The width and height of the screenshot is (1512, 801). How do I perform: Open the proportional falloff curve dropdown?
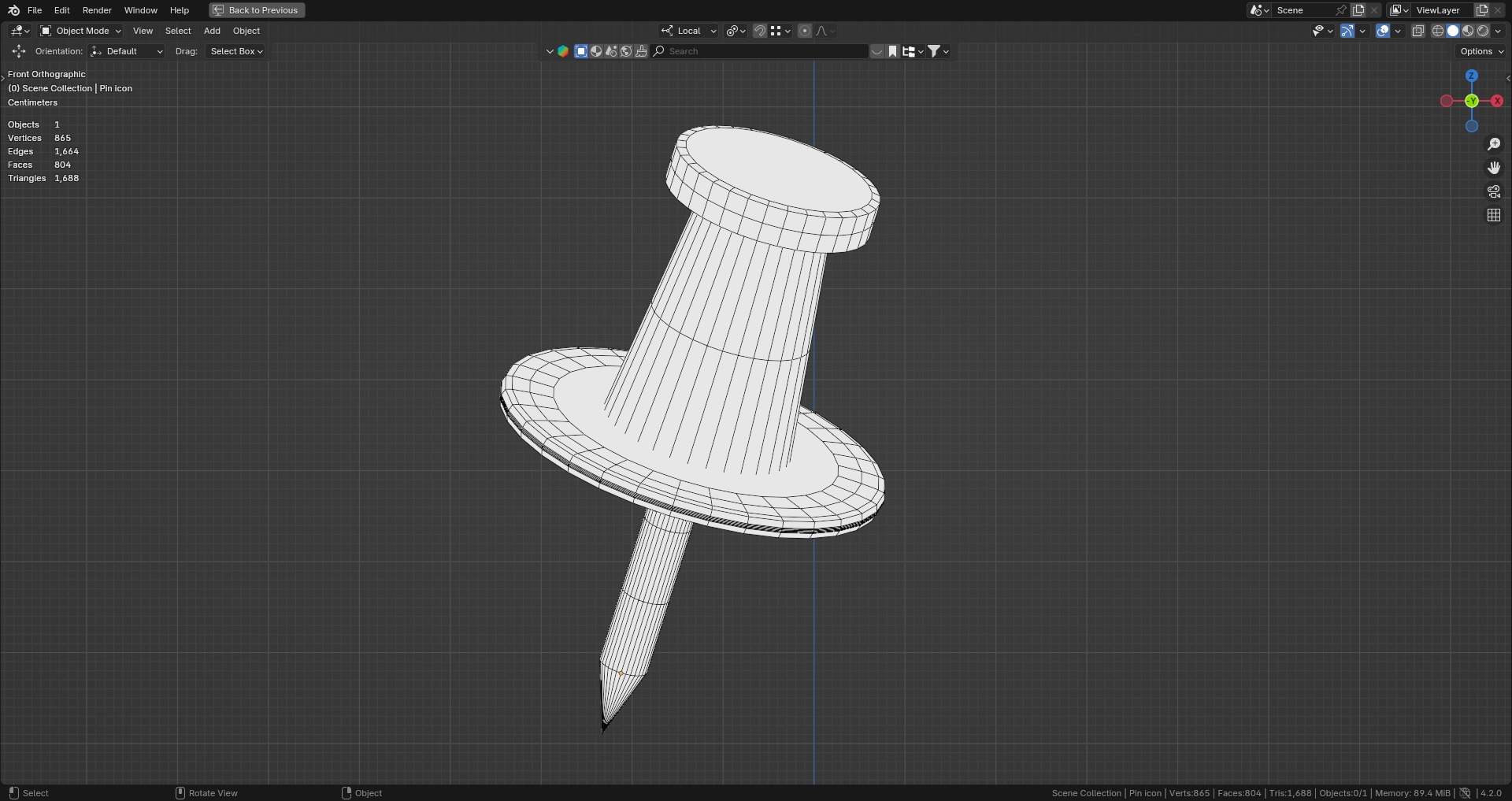tap(825, 31)
